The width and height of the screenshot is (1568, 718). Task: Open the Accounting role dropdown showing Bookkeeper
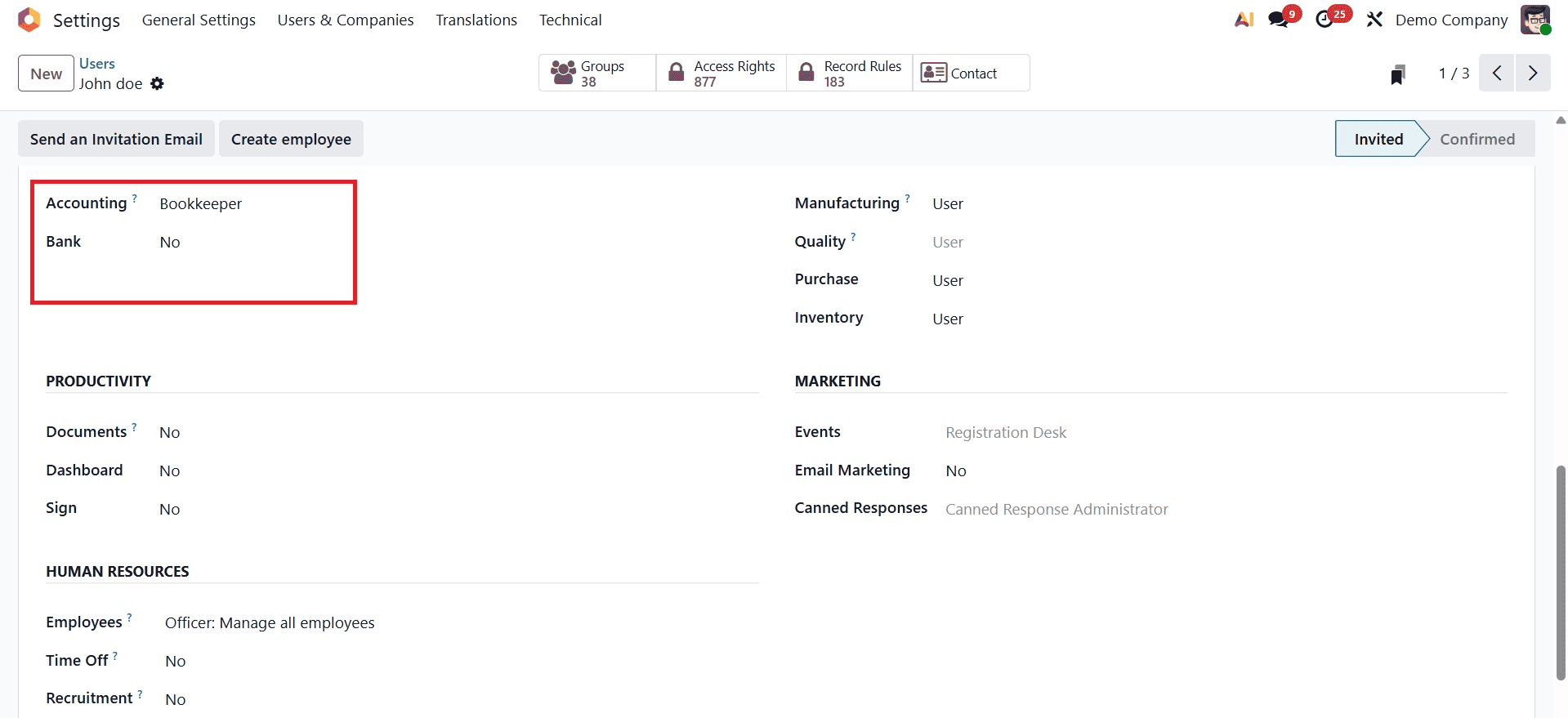click(x=201, y=203)
